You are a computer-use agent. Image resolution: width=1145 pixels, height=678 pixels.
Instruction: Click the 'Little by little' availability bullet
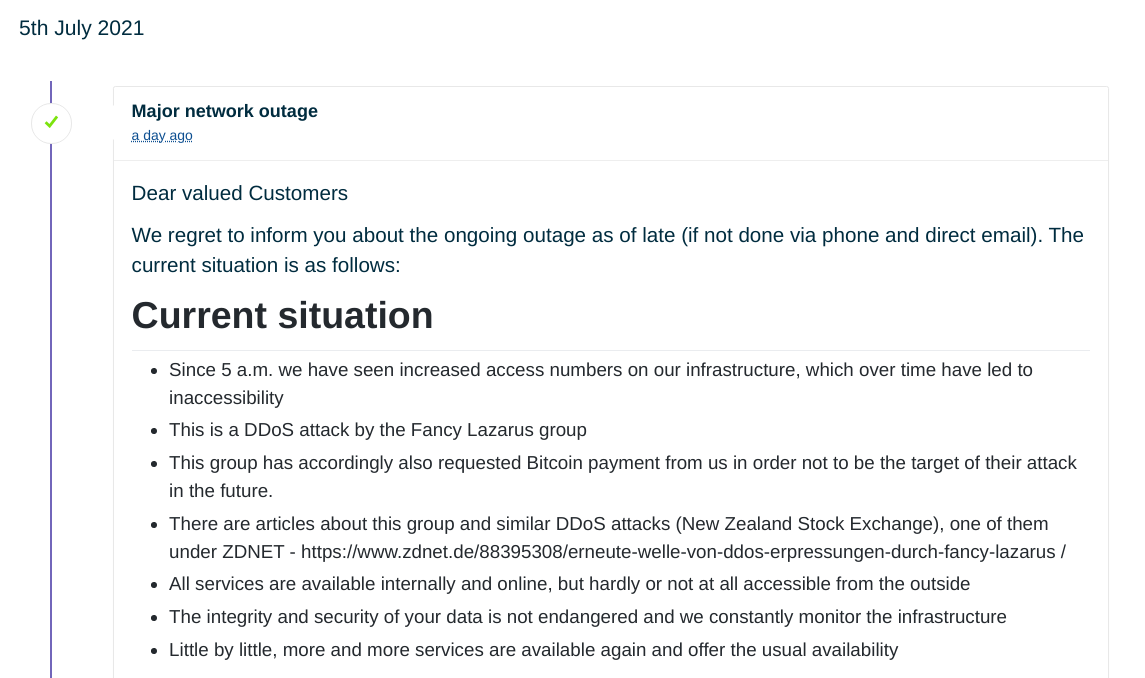click(534, 650)
